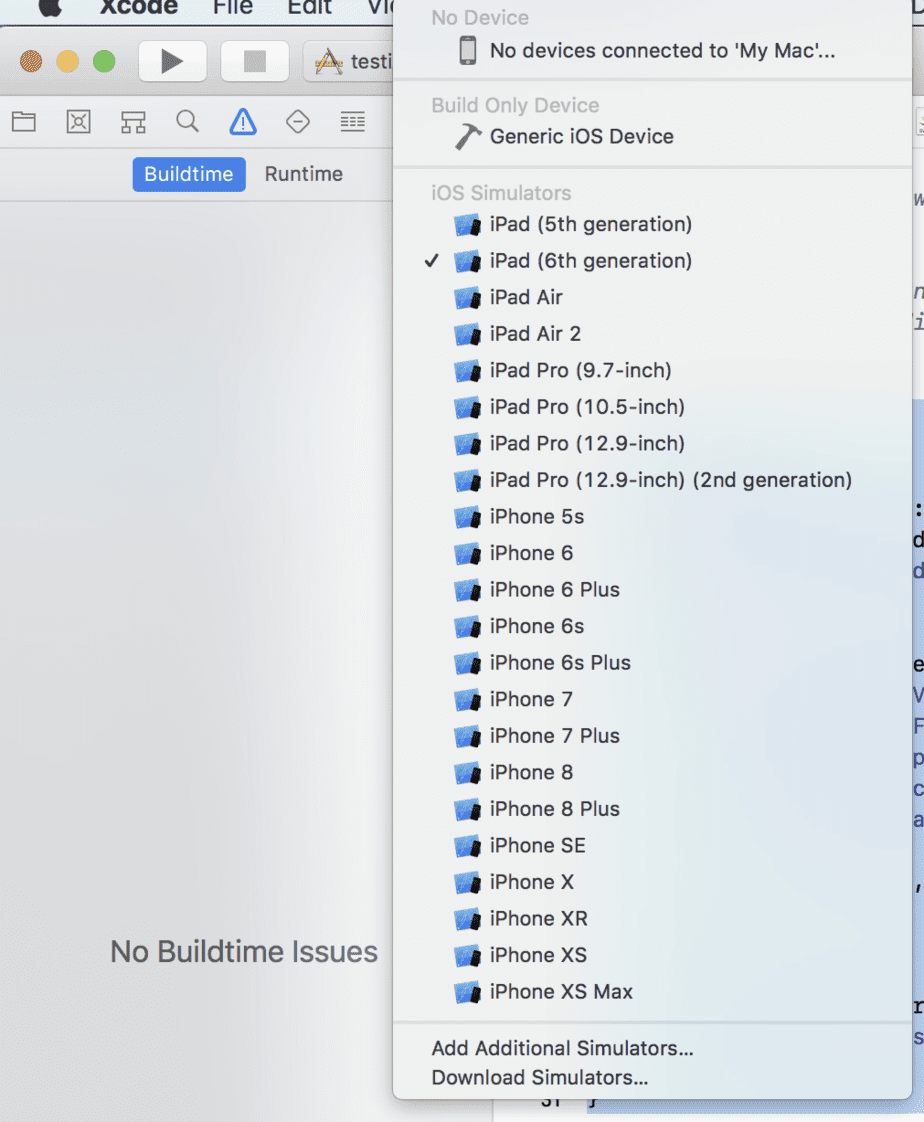Viewport: 924px width, 1122px height.
Task: Switch to the Buildtime tab
Action: tap(189, 174)
